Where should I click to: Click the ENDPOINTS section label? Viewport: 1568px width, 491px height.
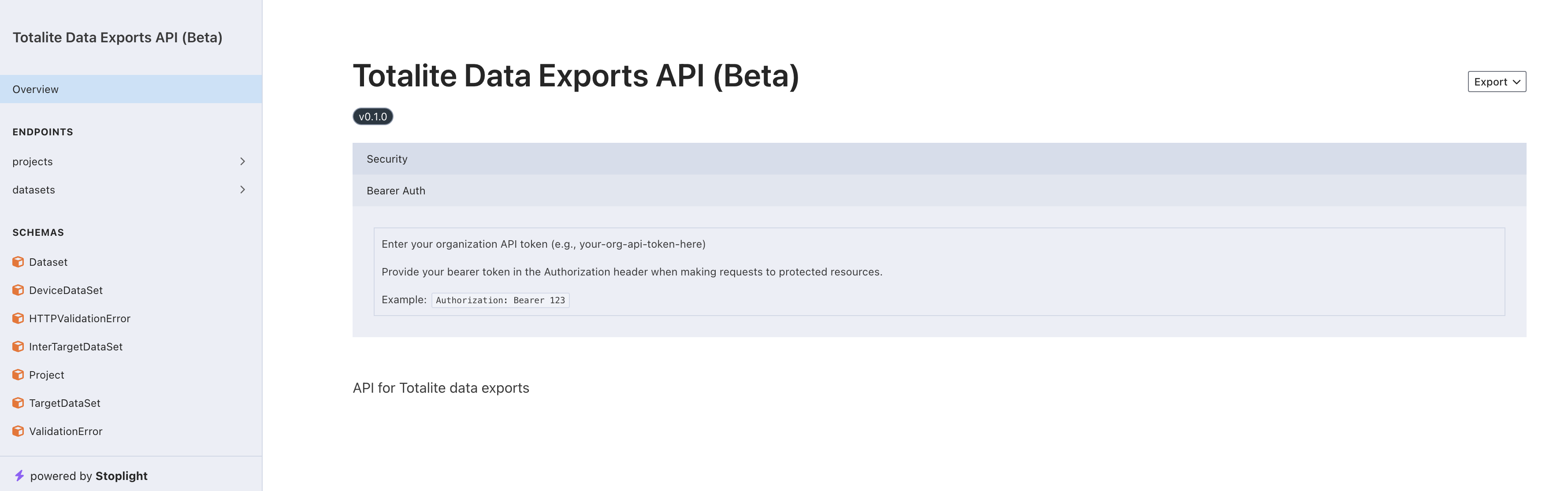(x=43, y=132)
